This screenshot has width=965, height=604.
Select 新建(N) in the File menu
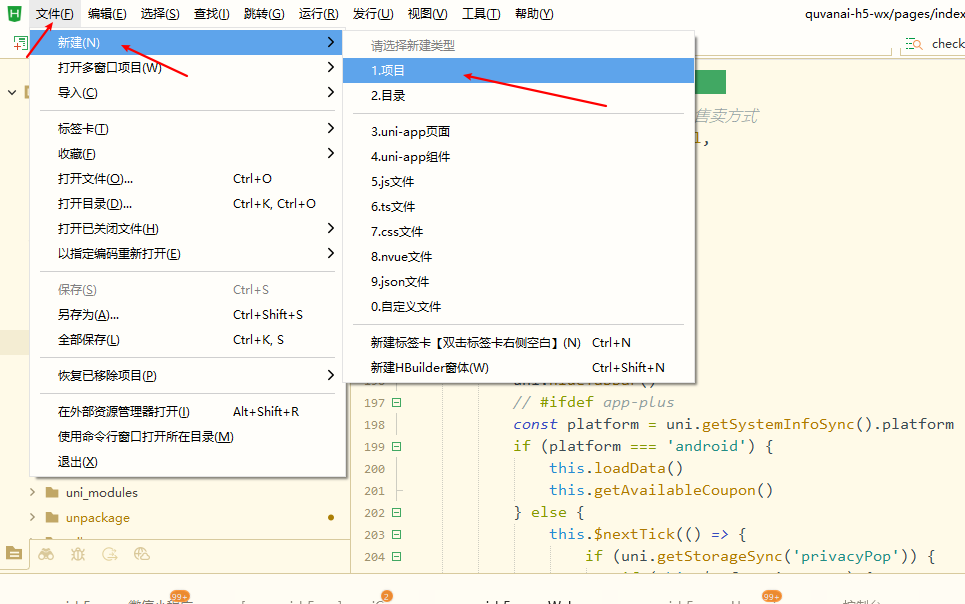[188, 42]
